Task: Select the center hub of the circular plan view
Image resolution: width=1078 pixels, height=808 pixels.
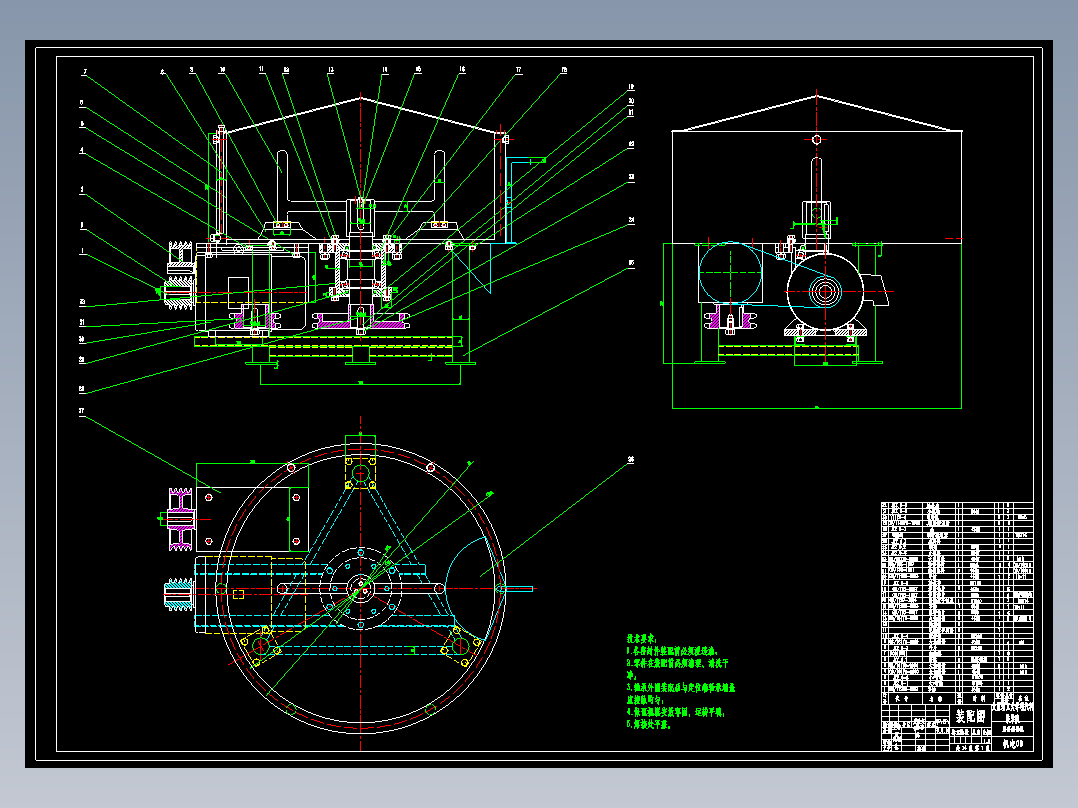Action: pyautogui.click(x=360, y=588)
